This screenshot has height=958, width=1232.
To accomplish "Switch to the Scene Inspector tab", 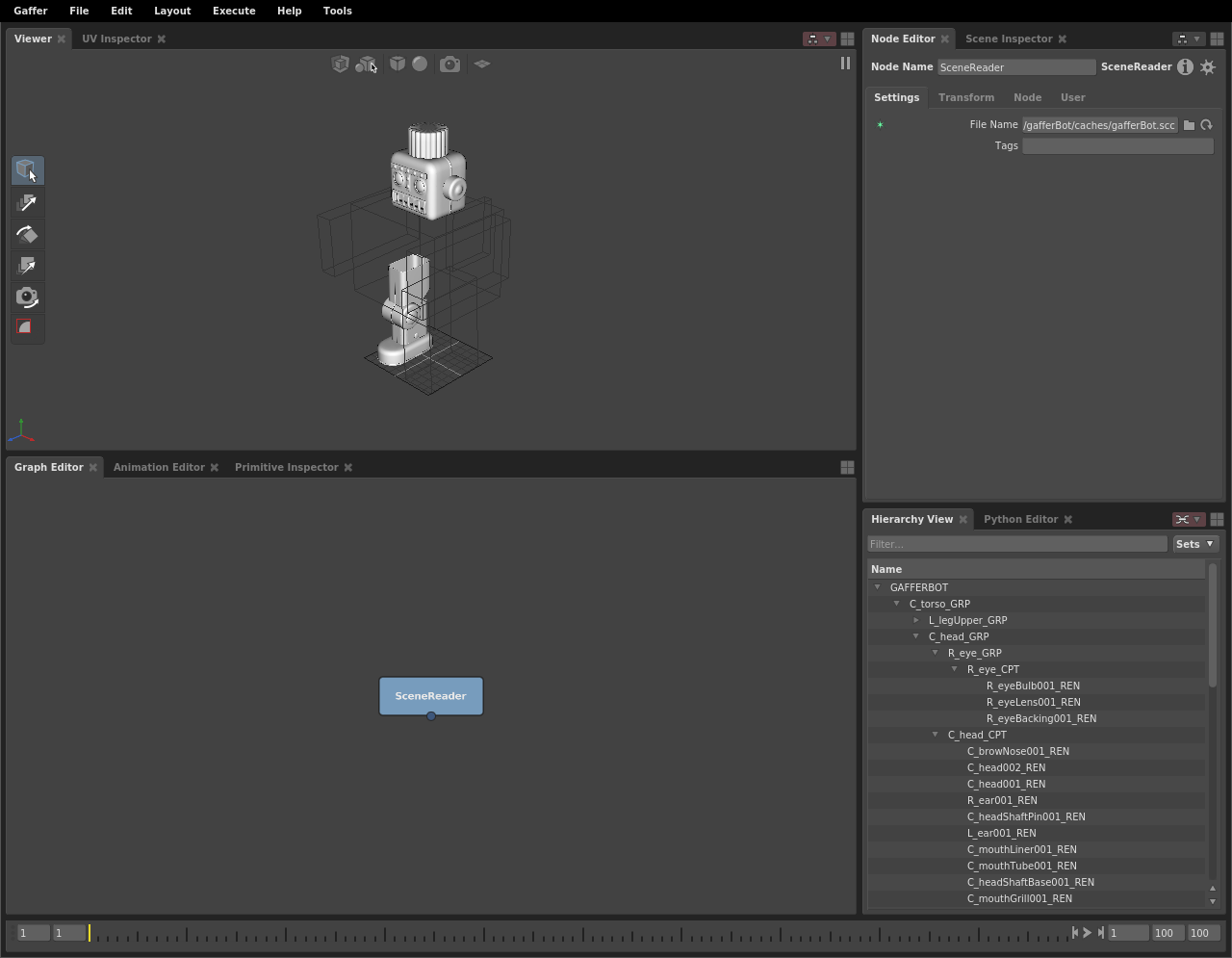I will click(1008, 39).
